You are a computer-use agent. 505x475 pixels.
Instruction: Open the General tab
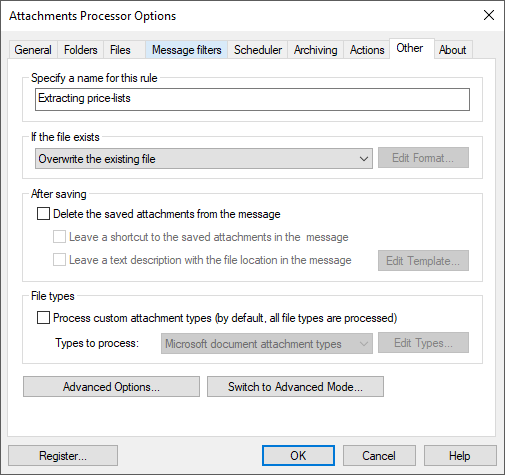[x=33, y=50]
